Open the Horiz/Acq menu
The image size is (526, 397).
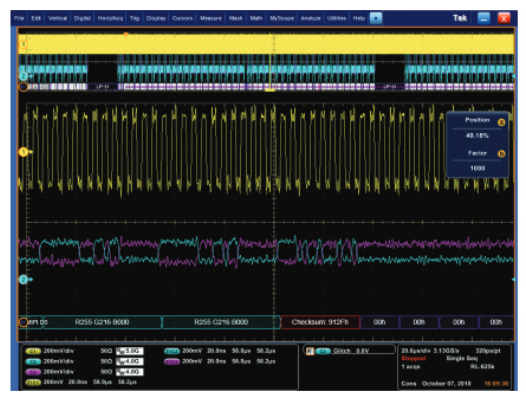pyautogui.click(x=110, y=18)
